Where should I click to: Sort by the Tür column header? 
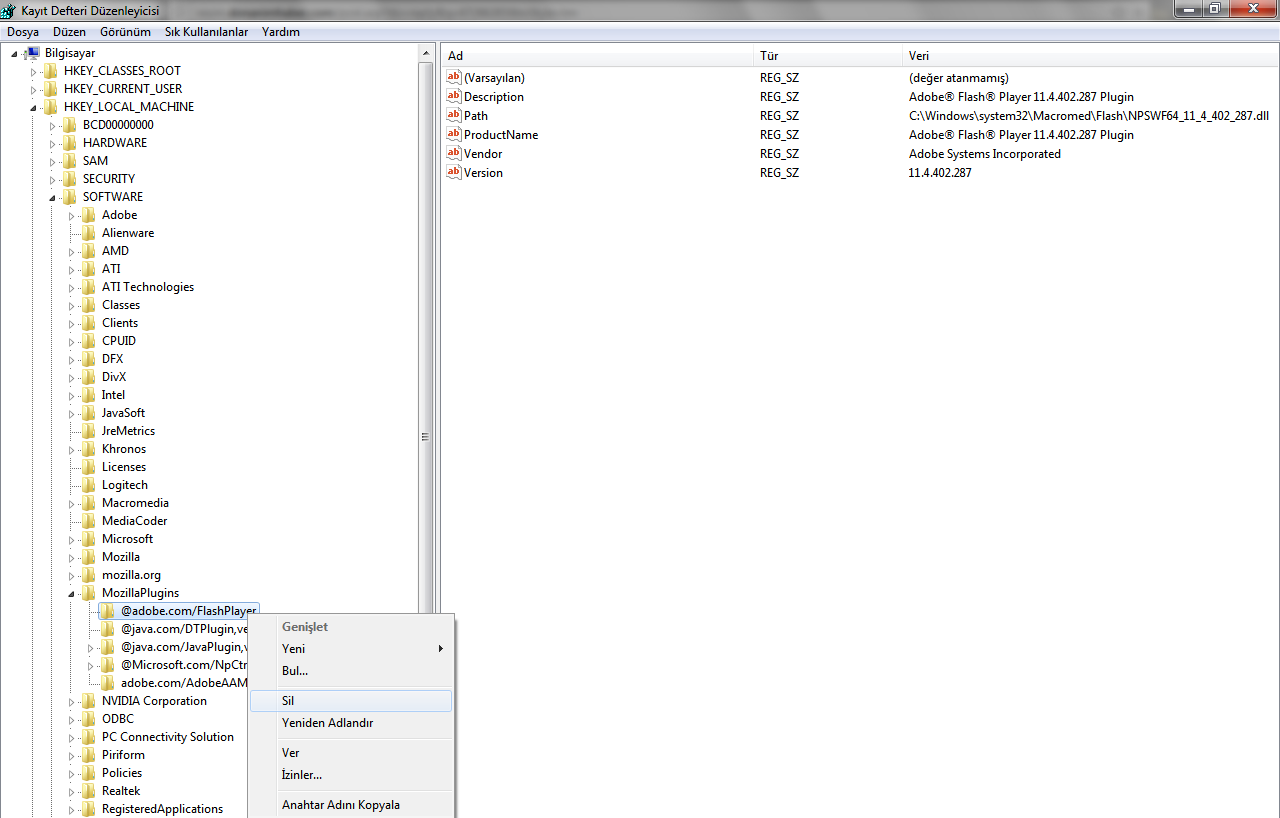tap(828, 56)
